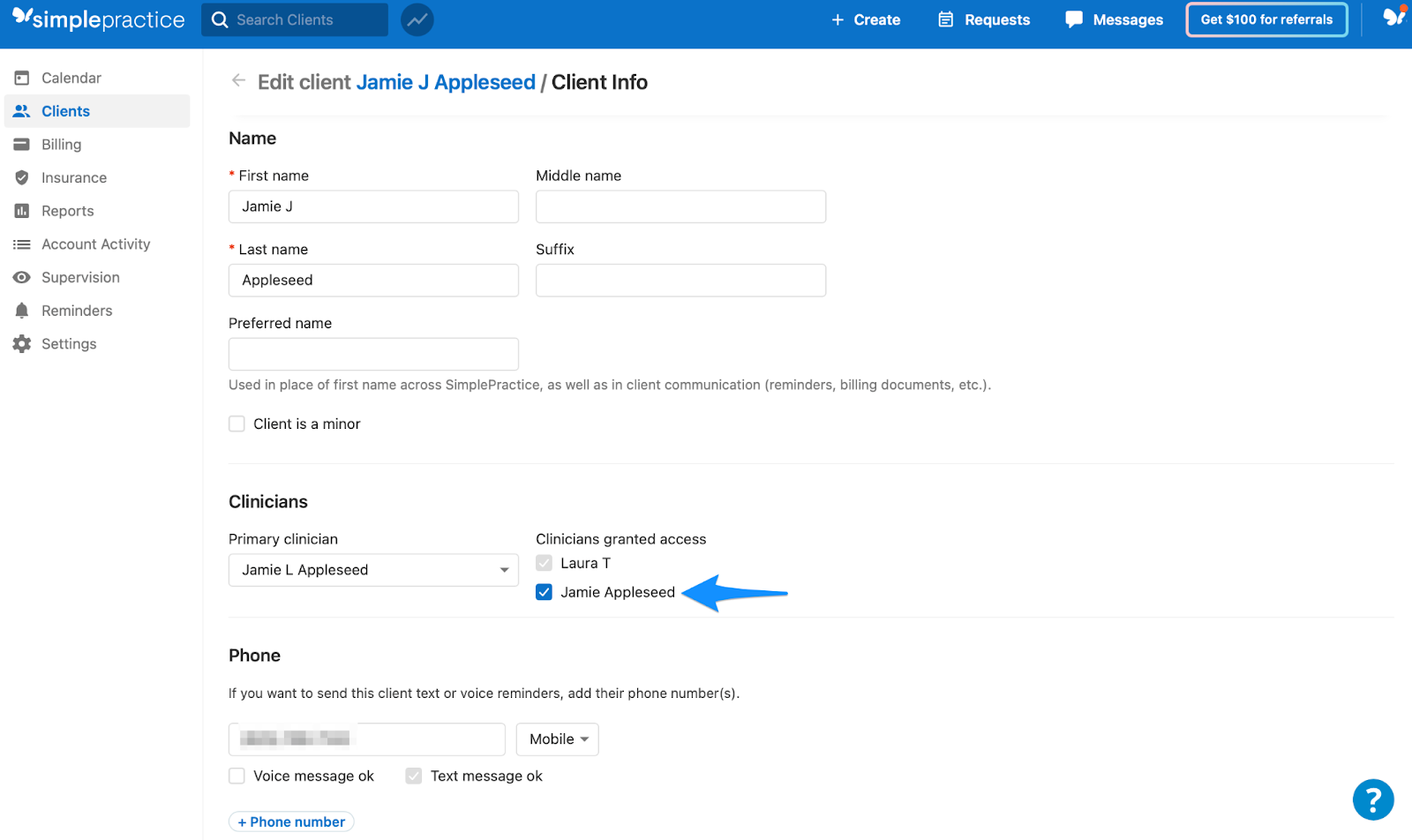Click the search magnifier icon
This screenshot has height=840, width=1412.
[x=220, y=19]
